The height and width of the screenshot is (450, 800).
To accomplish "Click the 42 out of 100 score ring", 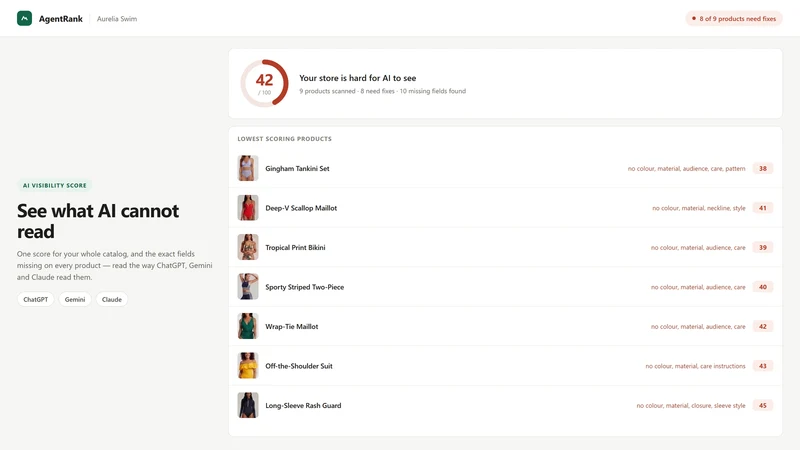I will (x=264, y=83).
